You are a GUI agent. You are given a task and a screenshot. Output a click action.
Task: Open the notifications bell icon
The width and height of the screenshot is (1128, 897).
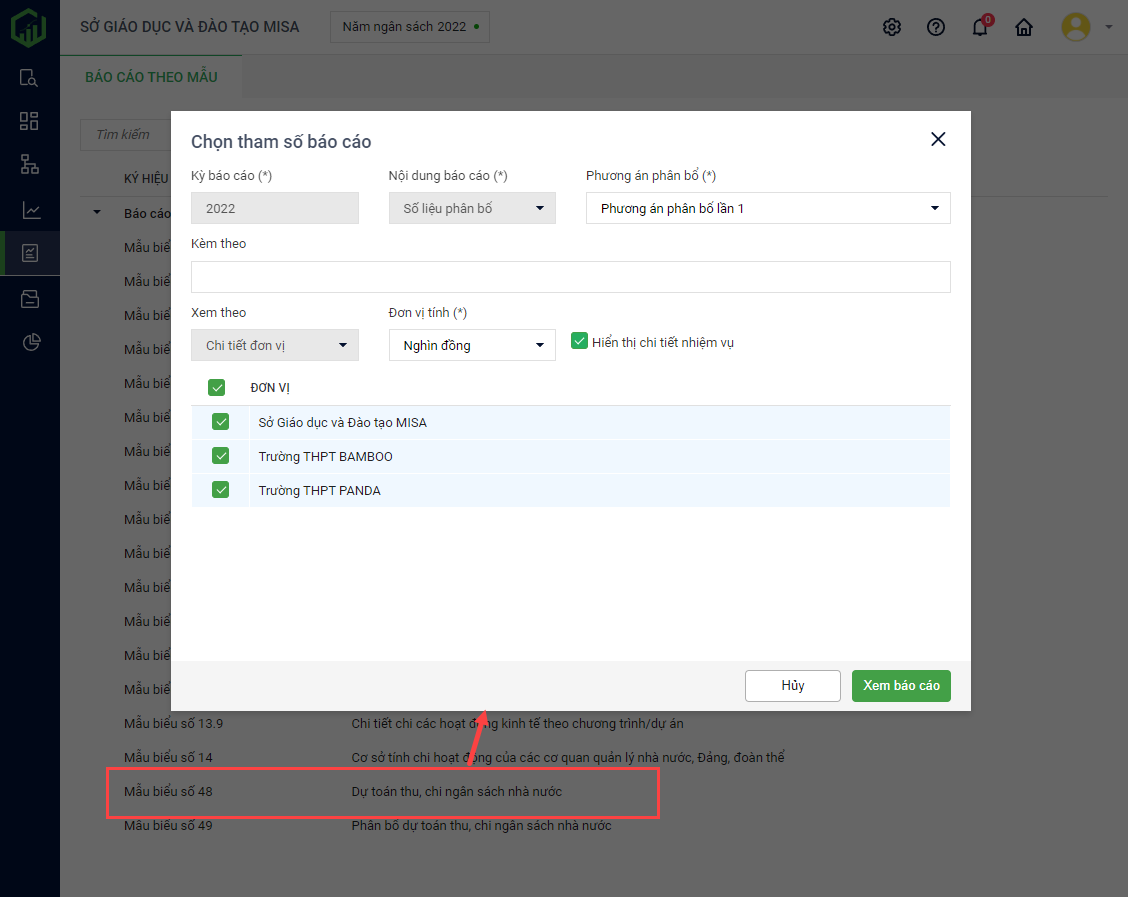pyautogui.click(x=980, y=27)
